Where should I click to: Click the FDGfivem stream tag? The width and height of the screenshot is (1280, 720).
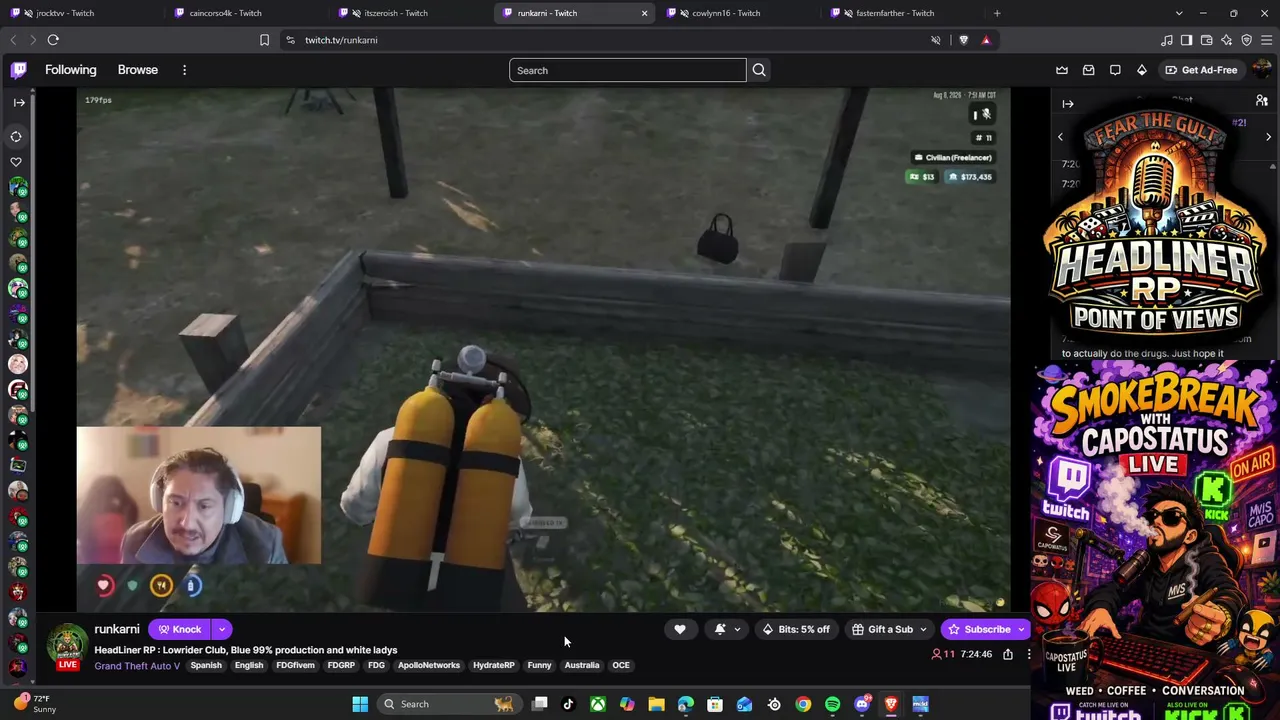pyautogui.click(x=295, y=665)
